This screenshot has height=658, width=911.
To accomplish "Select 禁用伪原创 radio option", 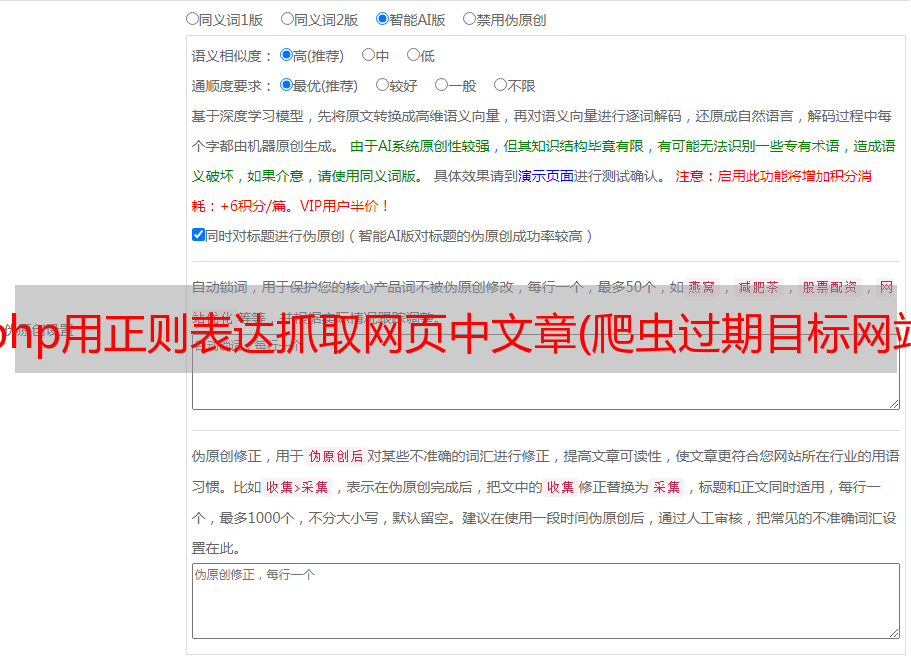I will click(x=469, y=19).
